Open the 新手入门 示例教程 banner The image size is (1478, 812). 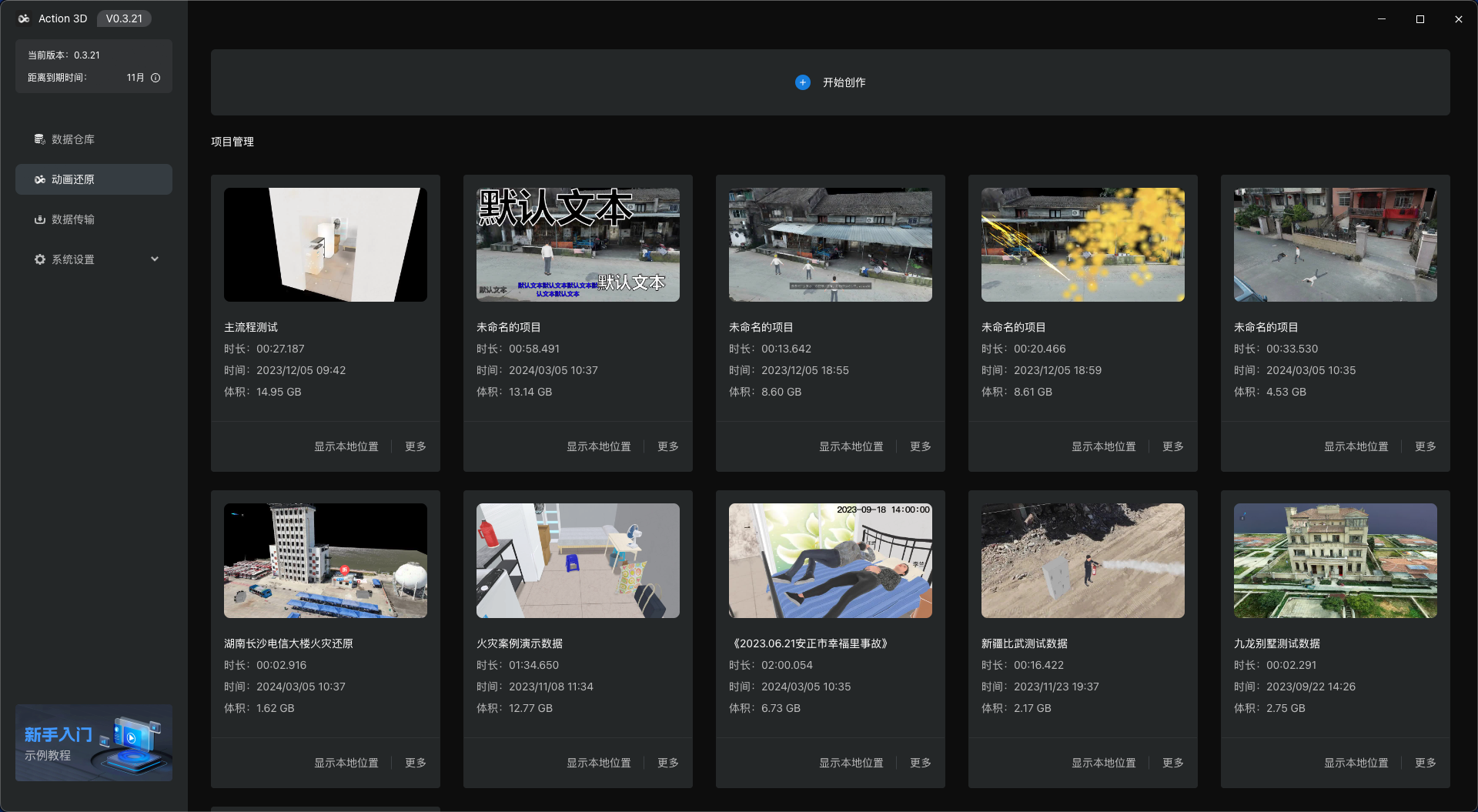94,743
